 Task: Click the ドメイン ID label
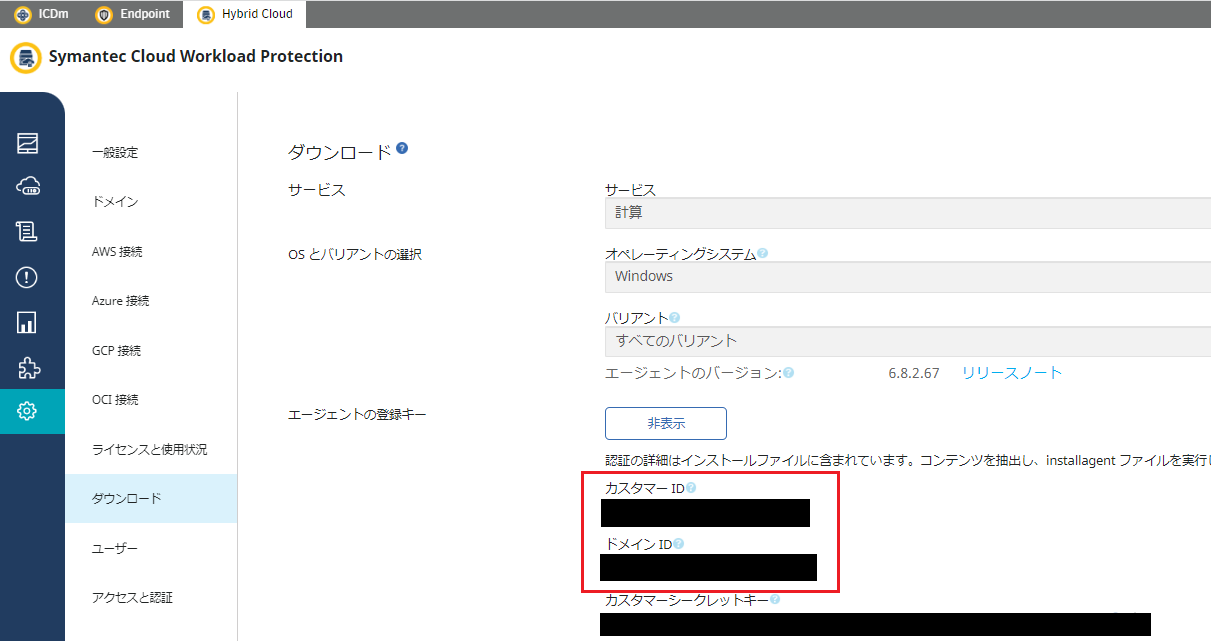tap(639, 545)
